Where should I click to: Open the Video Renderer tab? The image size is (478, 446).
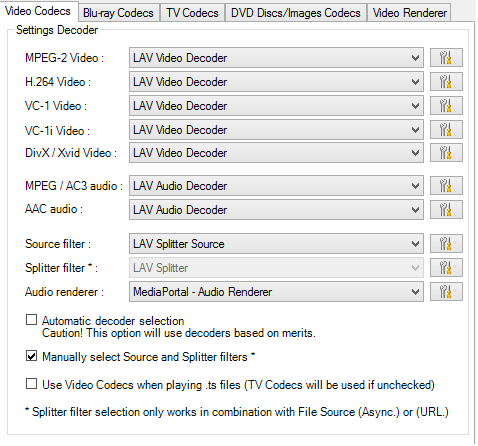tap(410, 13)
